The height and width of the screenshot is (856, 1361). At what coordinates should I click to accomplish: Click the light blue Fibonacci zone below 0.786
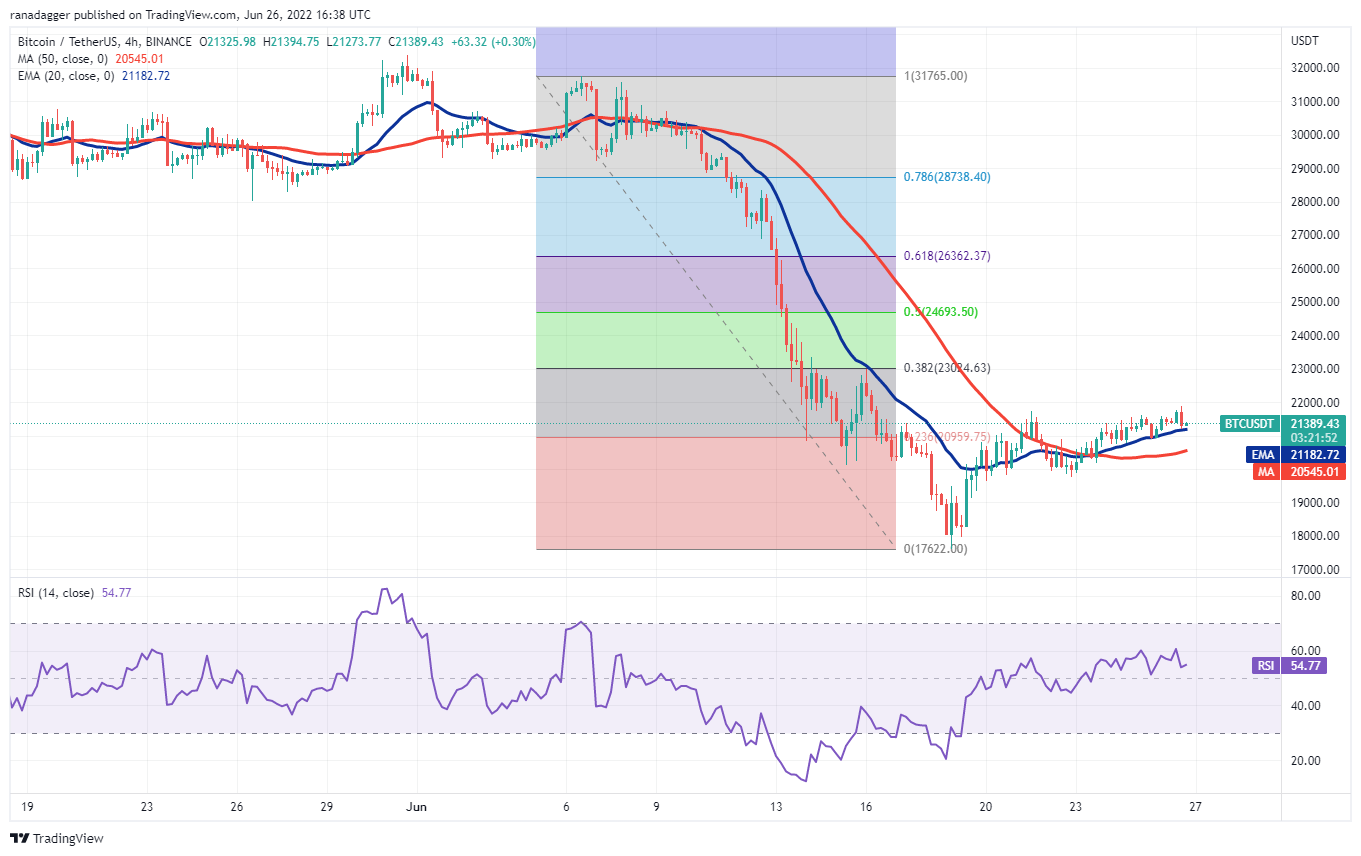(715, 217)
